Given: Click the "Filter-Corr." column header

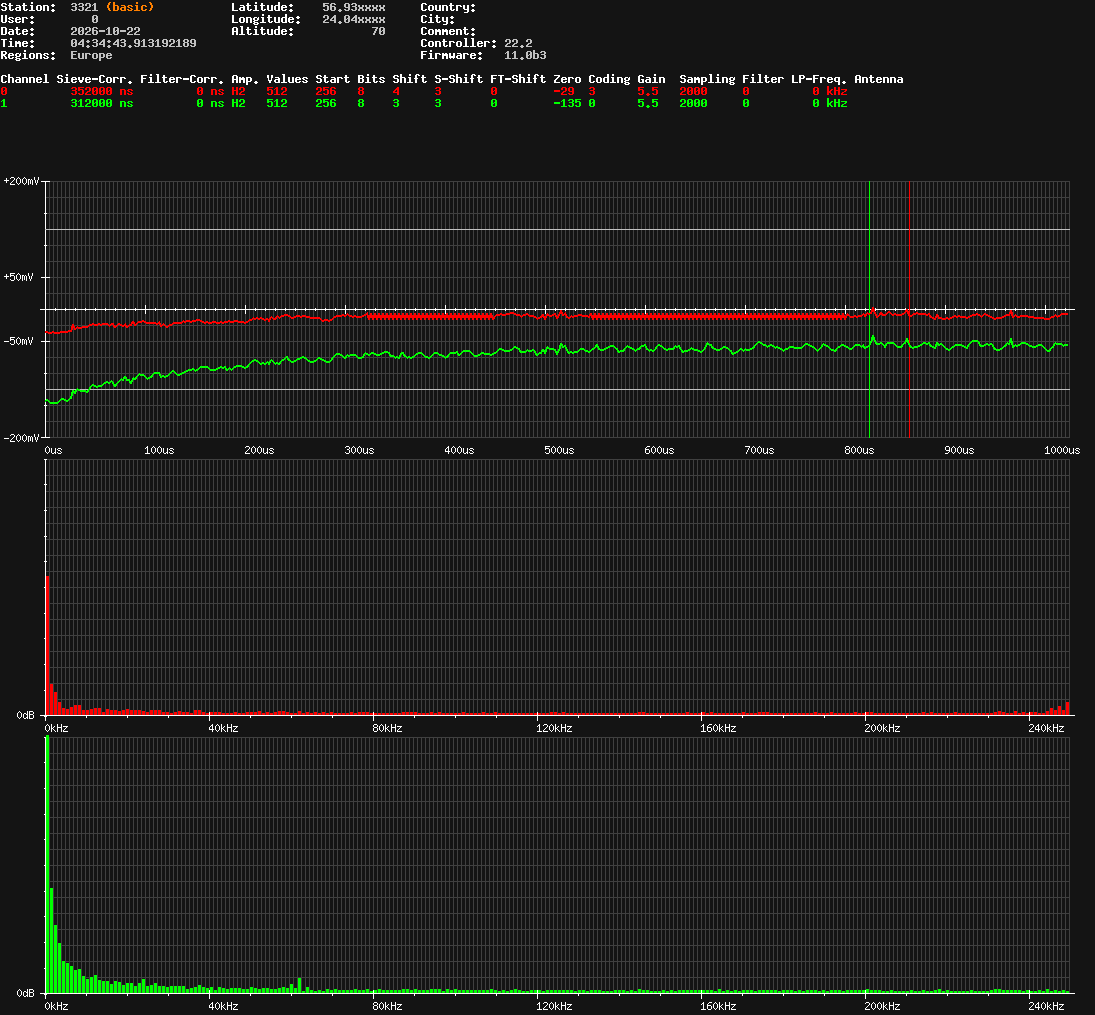Looking at the screenshot, I should (x=182, y=79).
